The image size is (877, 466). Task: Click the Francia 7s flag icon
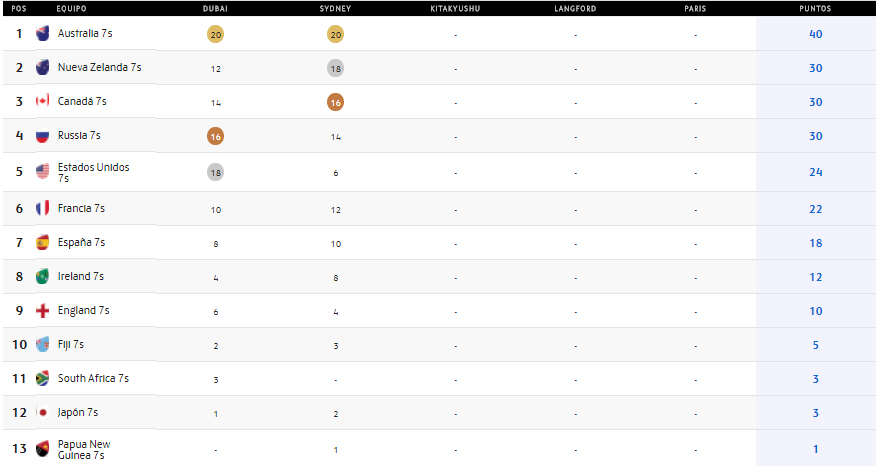(x=42, y=208)
